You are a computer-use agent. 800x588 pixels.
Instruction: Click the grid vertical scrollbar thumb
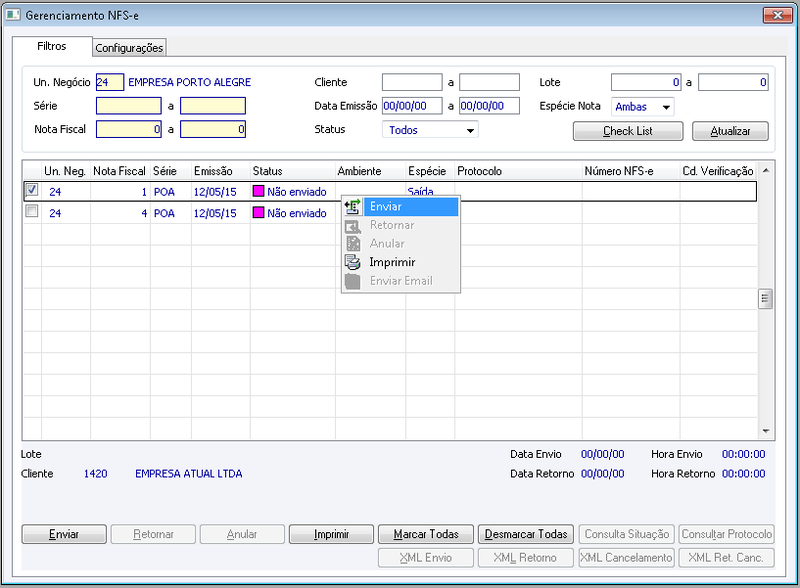coord(765,299)
